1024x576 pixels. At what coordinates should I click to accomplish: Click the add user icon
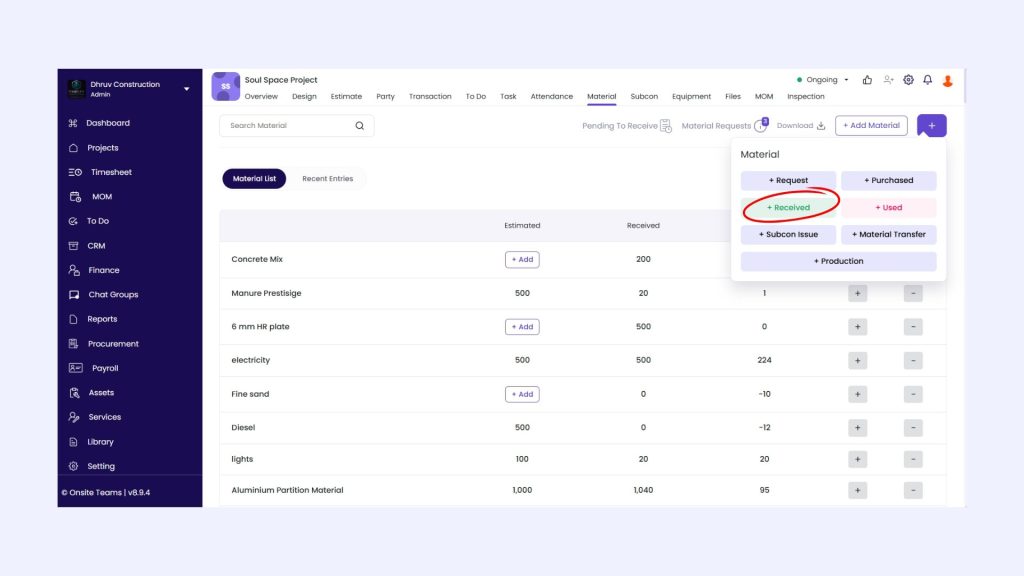tap(888, 80)
